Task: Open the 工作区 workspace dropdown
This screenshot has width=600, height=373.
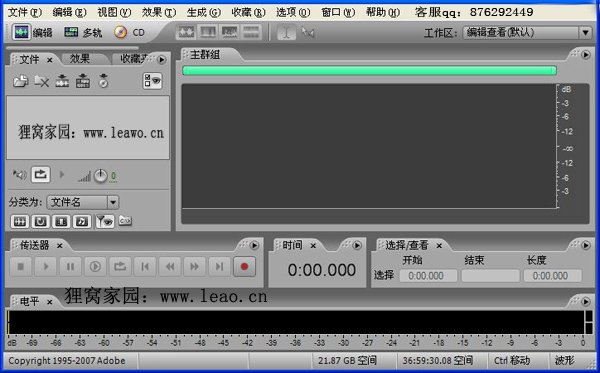Action: (585, 33)
